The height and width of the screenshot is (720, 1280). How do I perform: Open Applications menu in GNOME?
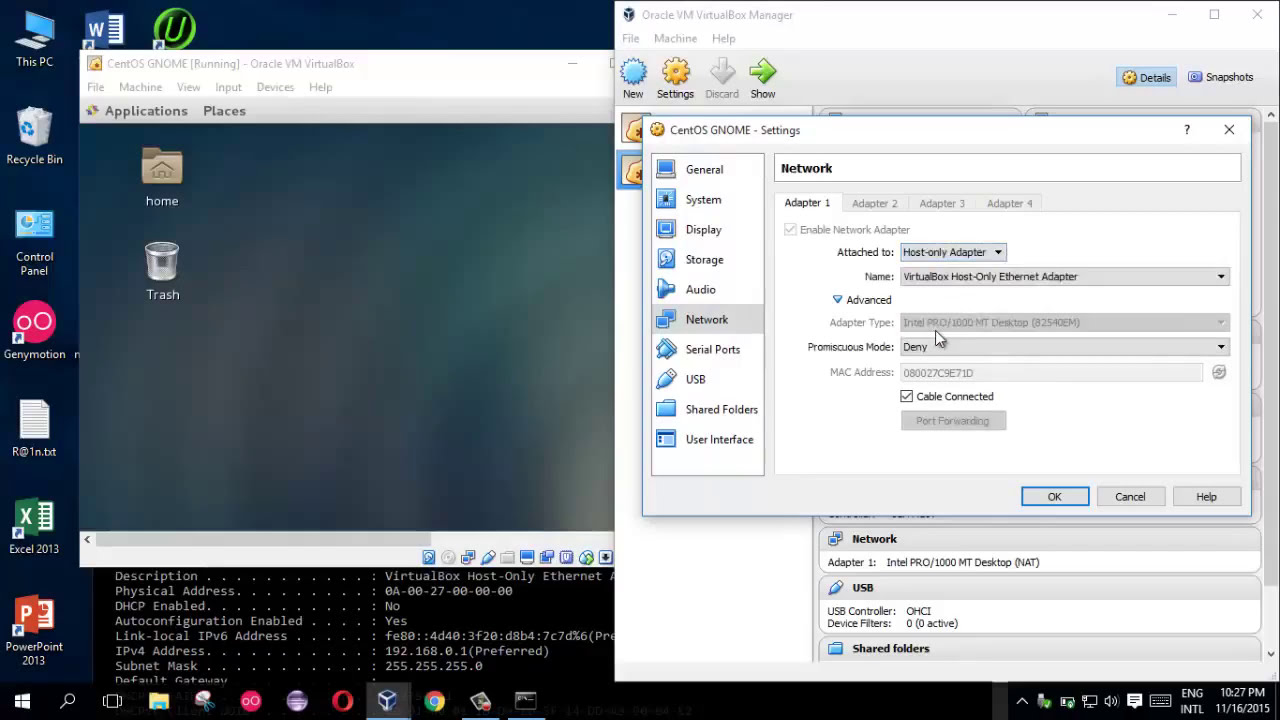(146, 111)
